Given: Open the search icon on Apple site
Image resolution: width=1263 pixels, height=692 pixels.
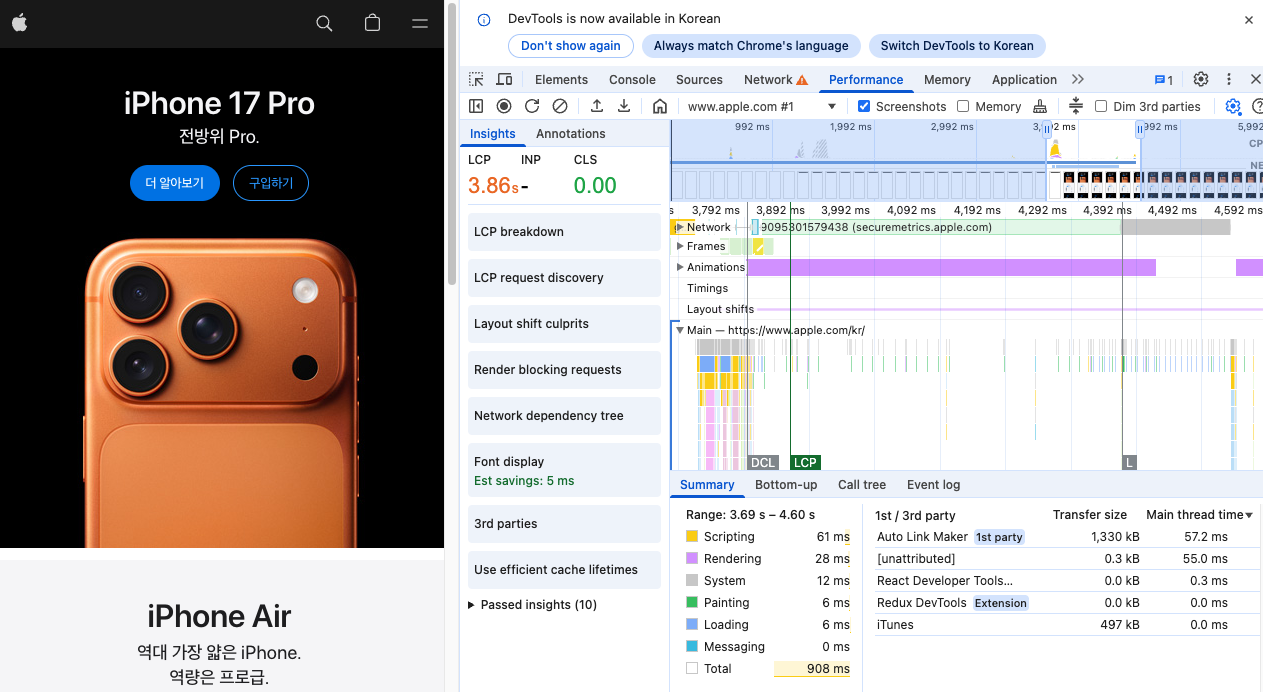Looking at the screenshot, I should [324, 23].
